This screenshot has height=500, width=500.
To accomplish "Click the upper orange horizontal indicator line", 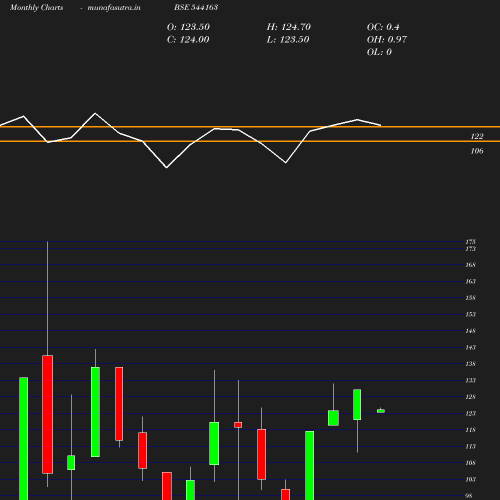I will (x=250, y=127).
